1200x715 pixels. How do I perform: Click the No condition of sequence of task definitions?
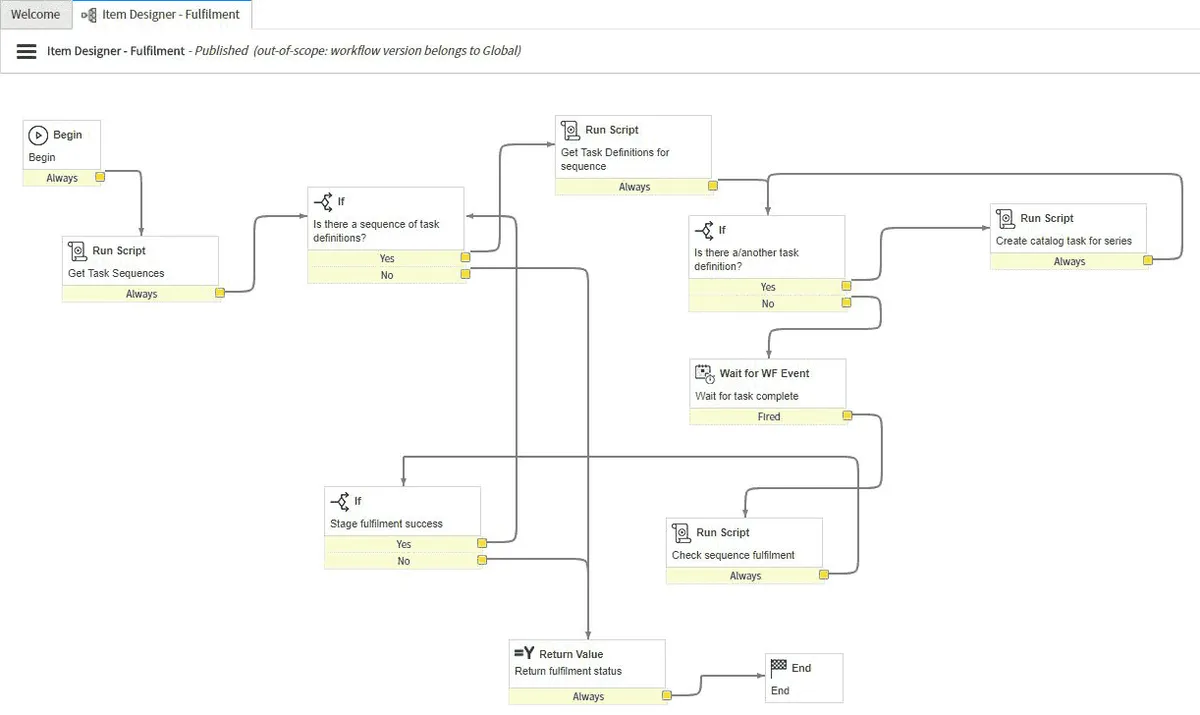(x=386, y=275)
